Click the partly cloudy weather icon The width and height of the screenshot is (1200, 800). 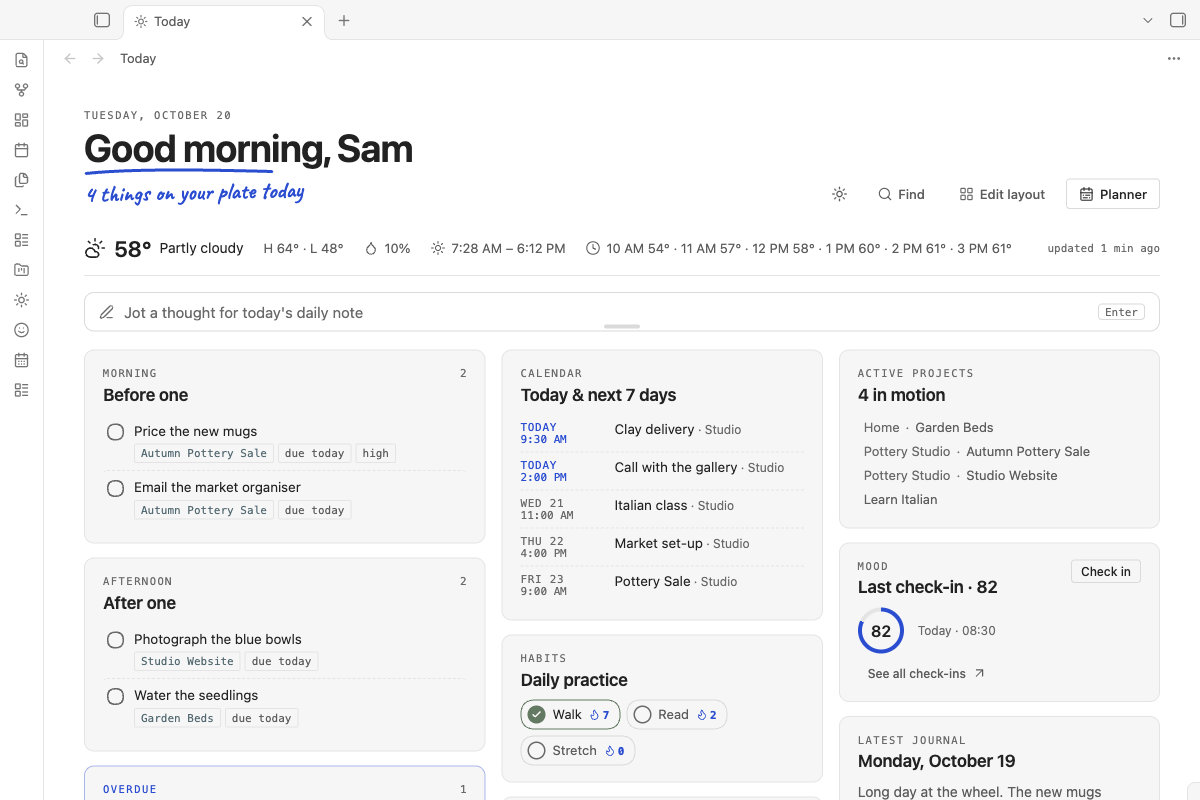[95, 248]
